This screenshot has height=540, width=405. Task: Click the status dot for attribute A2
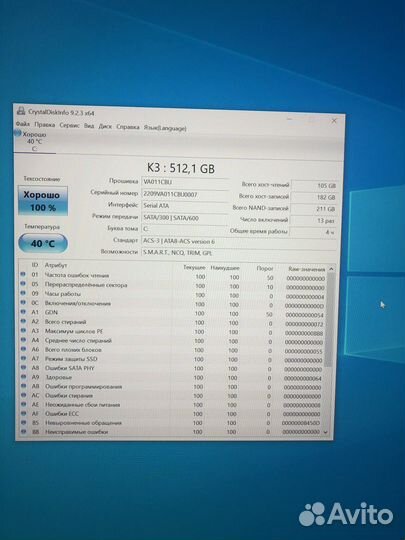pyautogui.click(x=23, y=321)
